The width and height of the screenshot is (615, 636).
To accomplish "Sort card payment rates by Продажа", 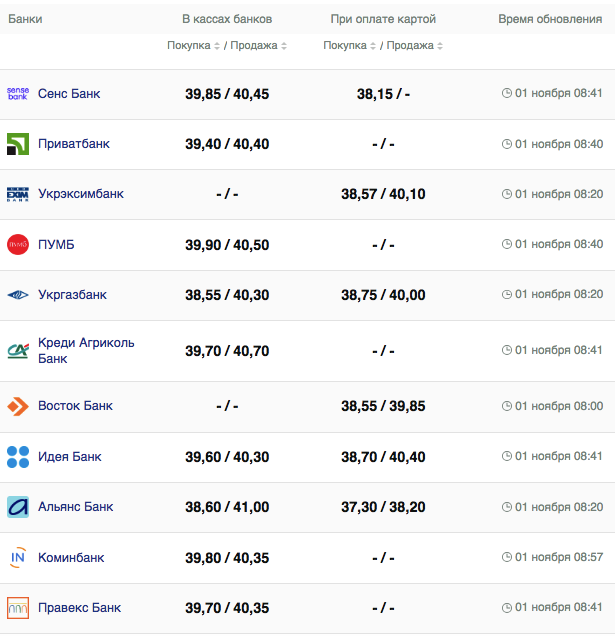I will pos(415,46).
